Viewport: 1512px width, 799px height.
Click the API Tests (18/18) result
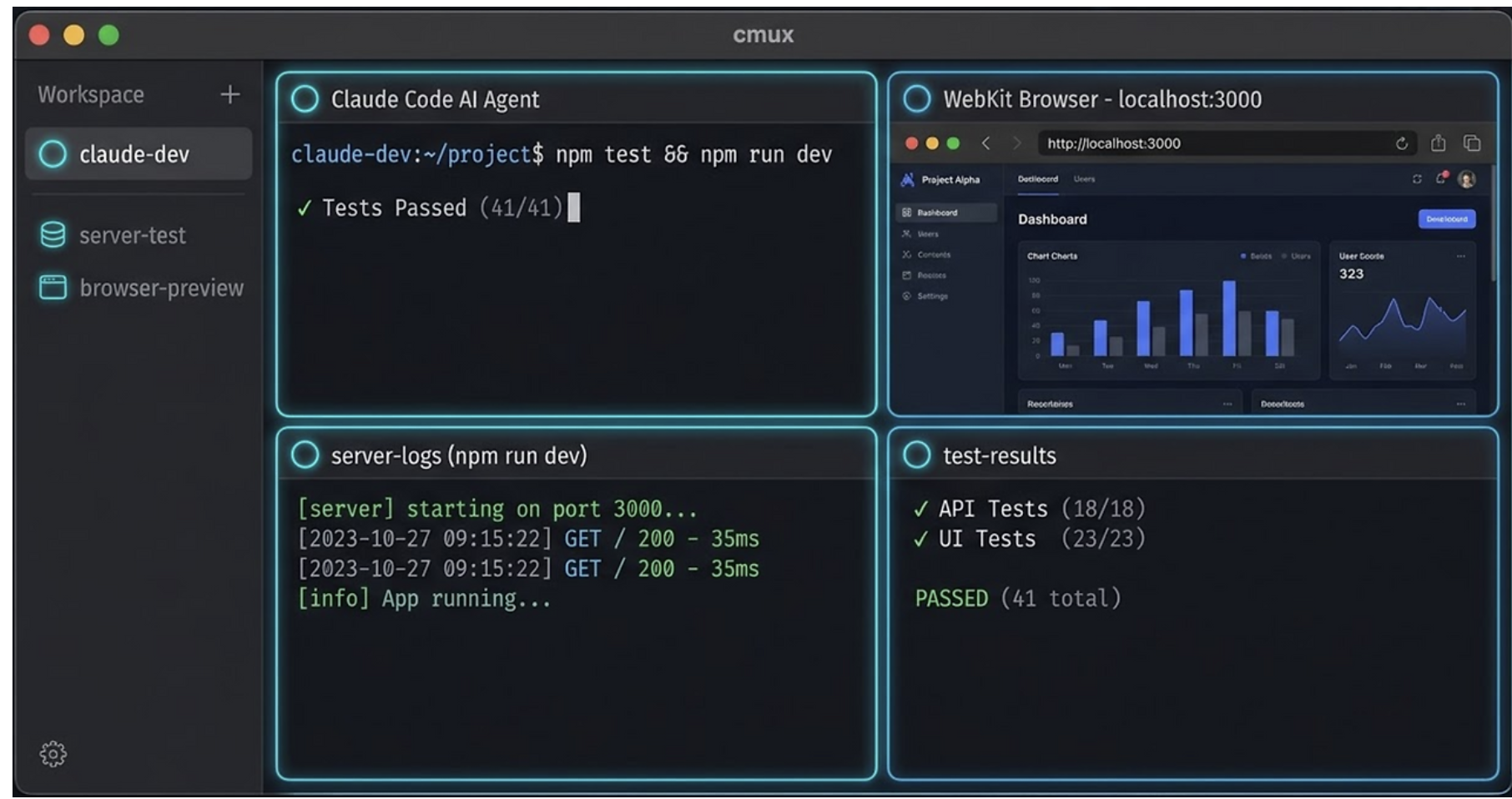1030,509
